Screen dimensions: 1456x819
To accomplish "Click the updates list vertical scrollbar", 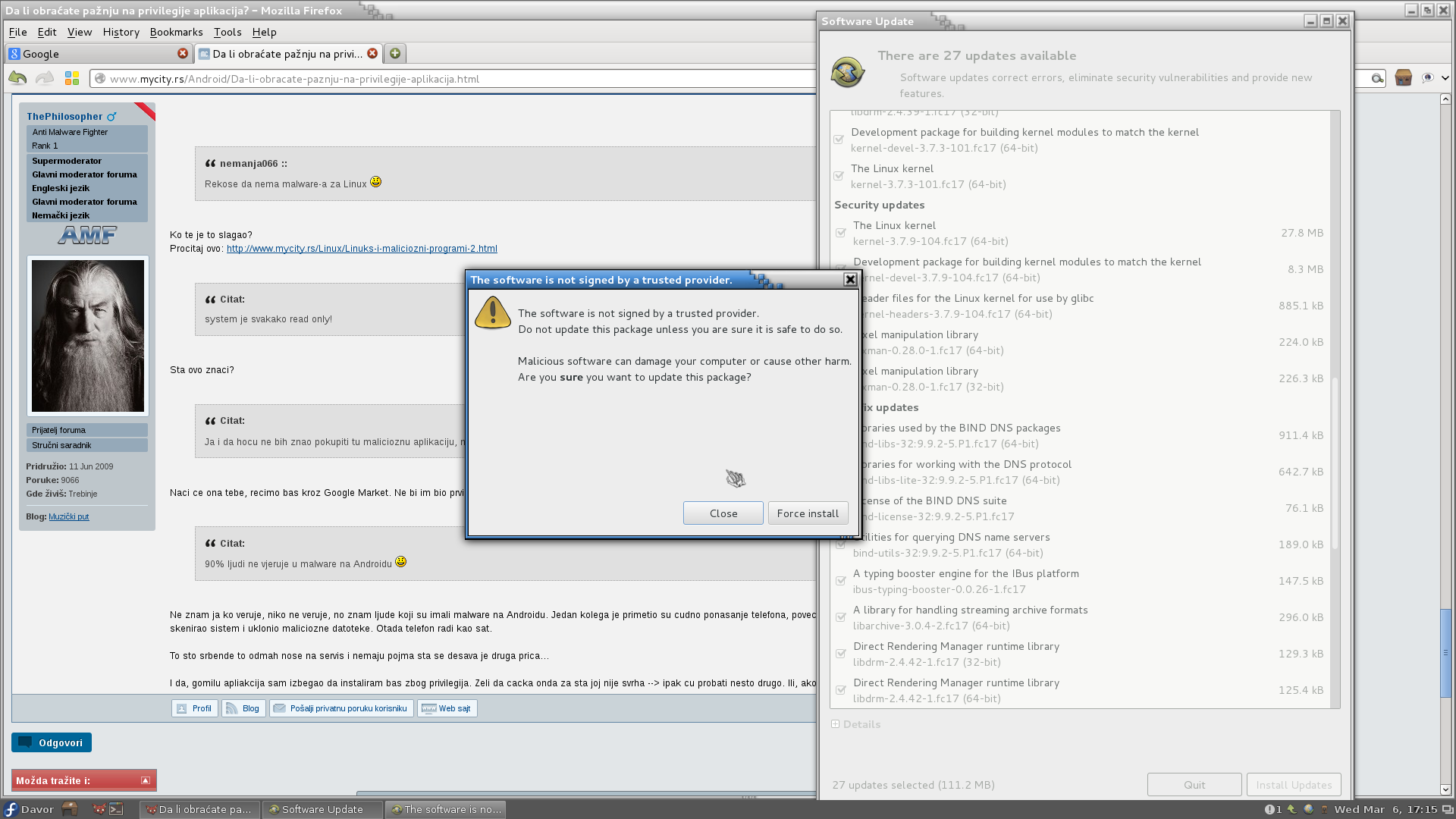I will pyautogui.click(x=1335, y=463).
